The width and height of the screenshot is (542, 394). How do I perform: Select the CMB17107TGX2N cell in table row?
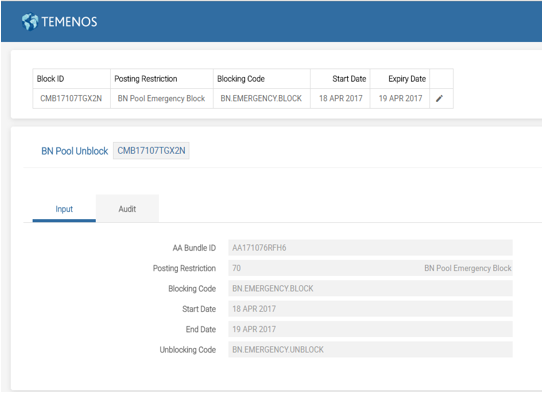(x=72, y=98)
